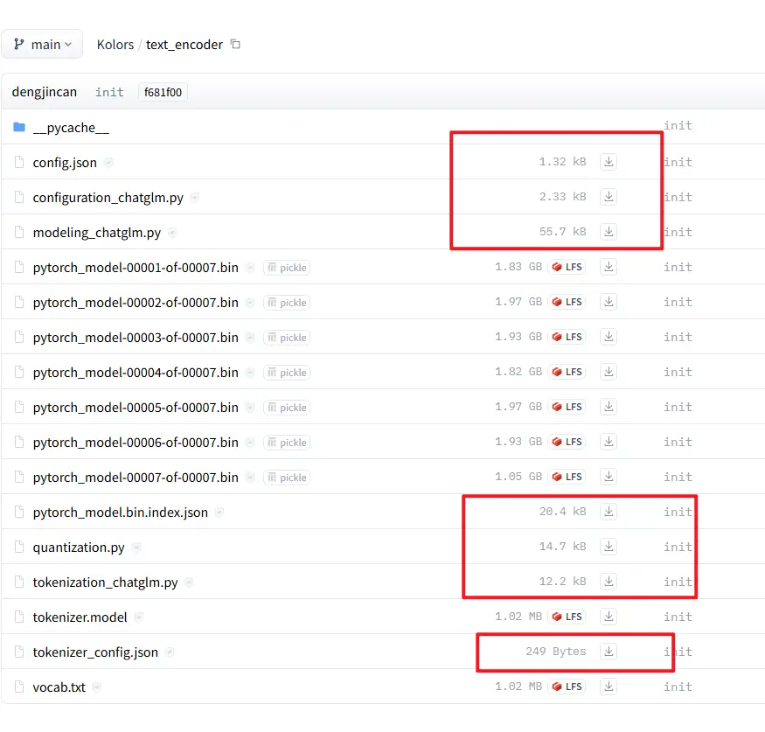Screen dimensions: 765x732
Task: Download vocab.txt using the download icon
Action: point(608,687)
